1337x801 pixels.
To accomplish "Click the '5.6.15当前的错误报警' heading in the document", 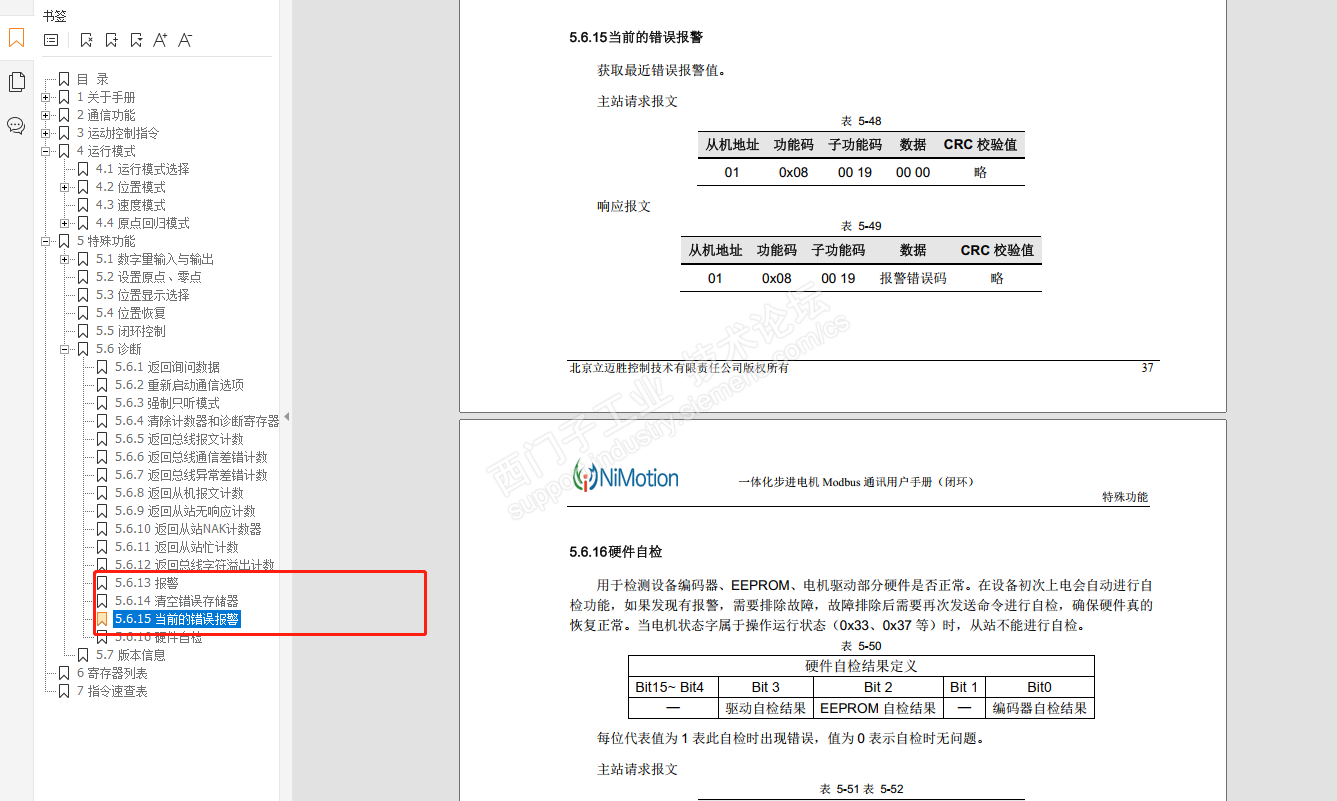I will tap(636, 38).
